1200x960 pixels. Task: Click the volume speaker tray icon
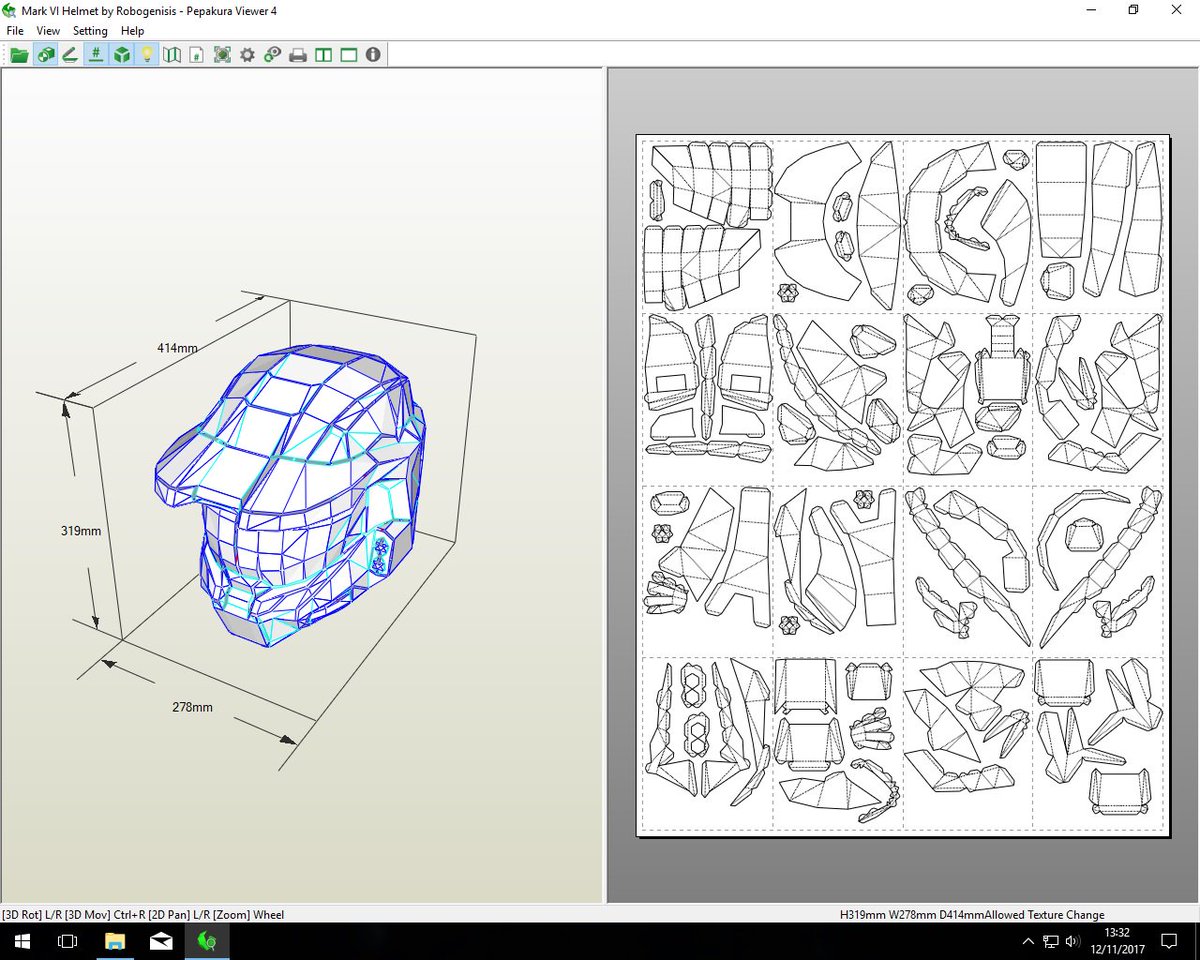click(1071, 942)
